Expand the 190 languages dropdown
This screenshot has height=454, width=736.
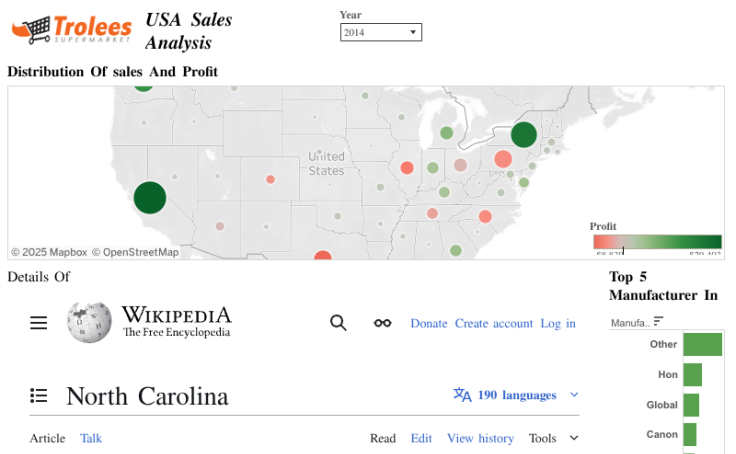[x=574, y=395]
